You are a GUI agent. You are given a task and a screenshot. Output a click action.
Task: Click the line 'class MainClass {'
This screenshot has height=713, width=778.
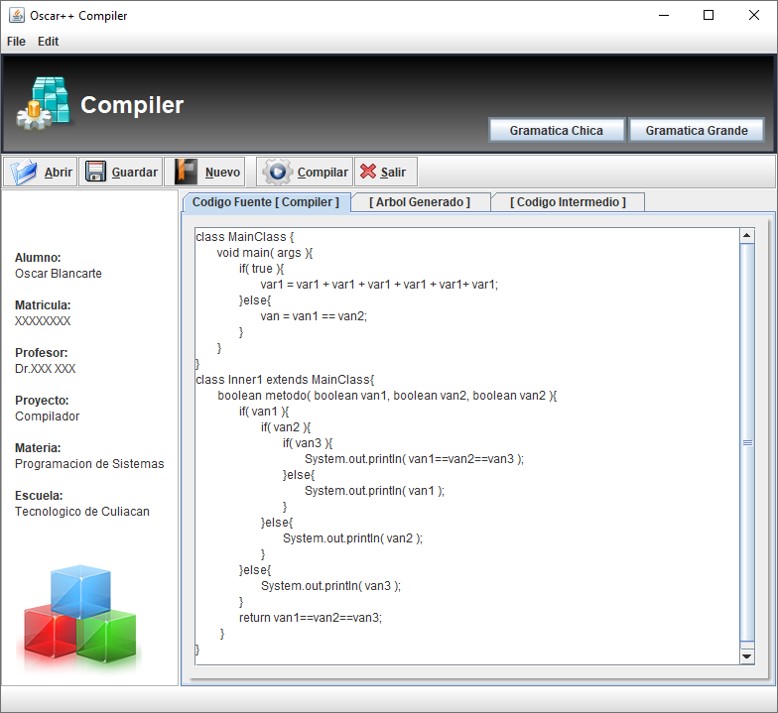245,237
